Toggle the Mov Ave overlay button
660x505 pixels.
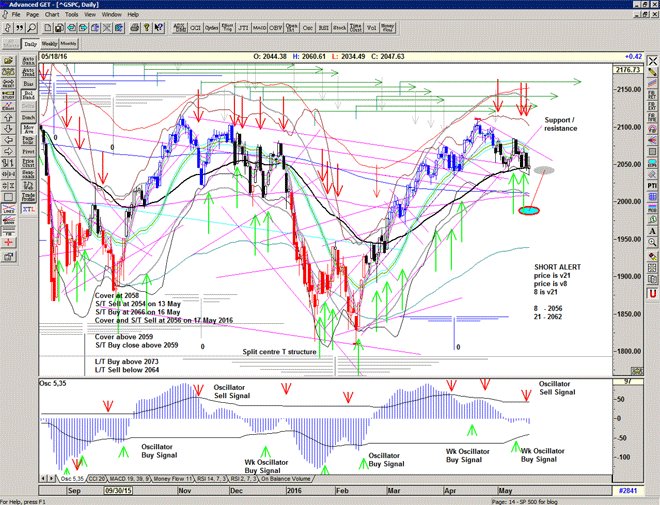point(28,128)
